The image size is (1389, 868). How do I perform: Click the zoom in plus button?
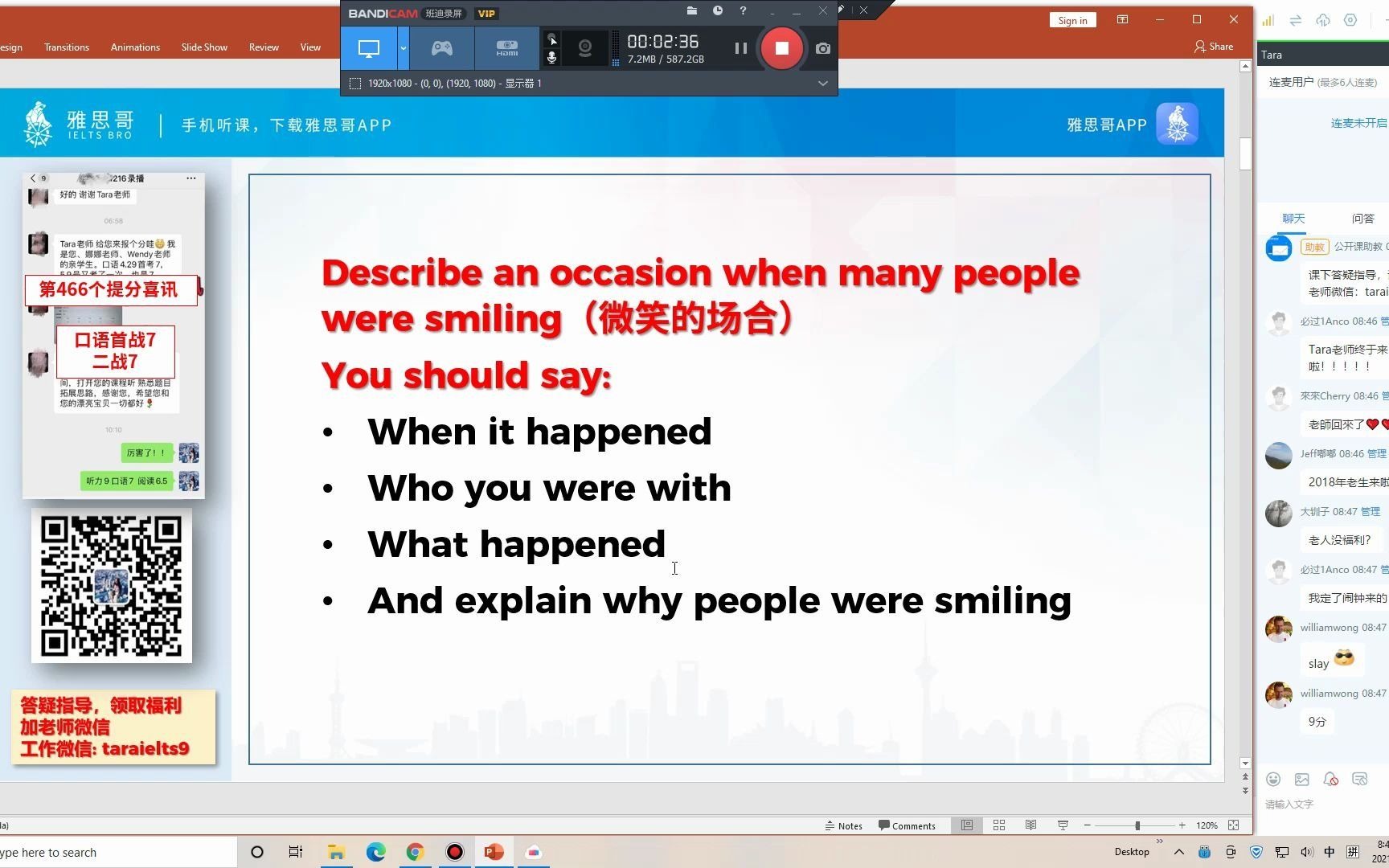(x=1182, y=825)
